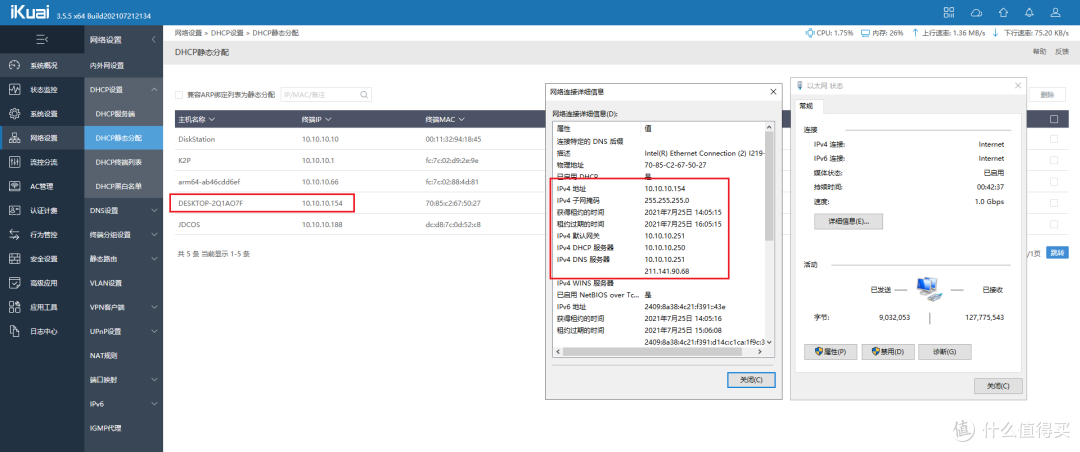The height and width of the screenshot is (452, 1080).
Task: Collapse the sidebar with the hamburger icon
Action: 41,39
